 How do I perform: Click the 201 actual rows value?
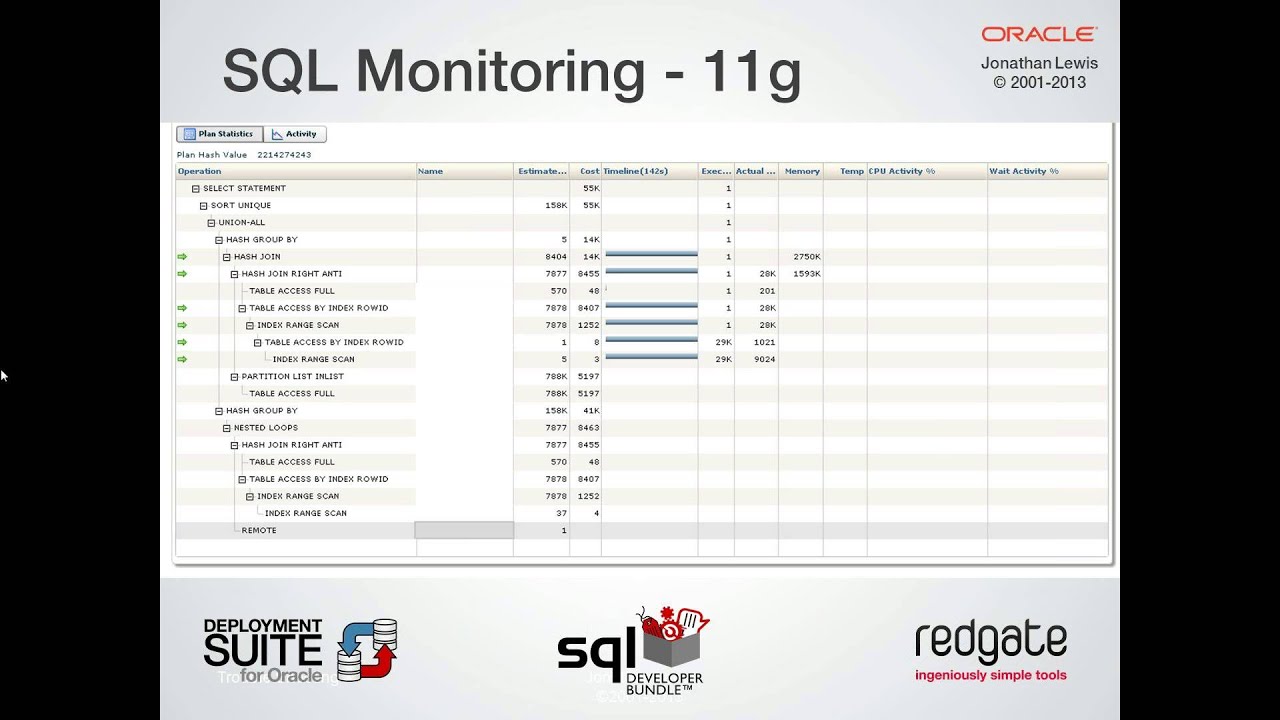[x=767, y=291]
